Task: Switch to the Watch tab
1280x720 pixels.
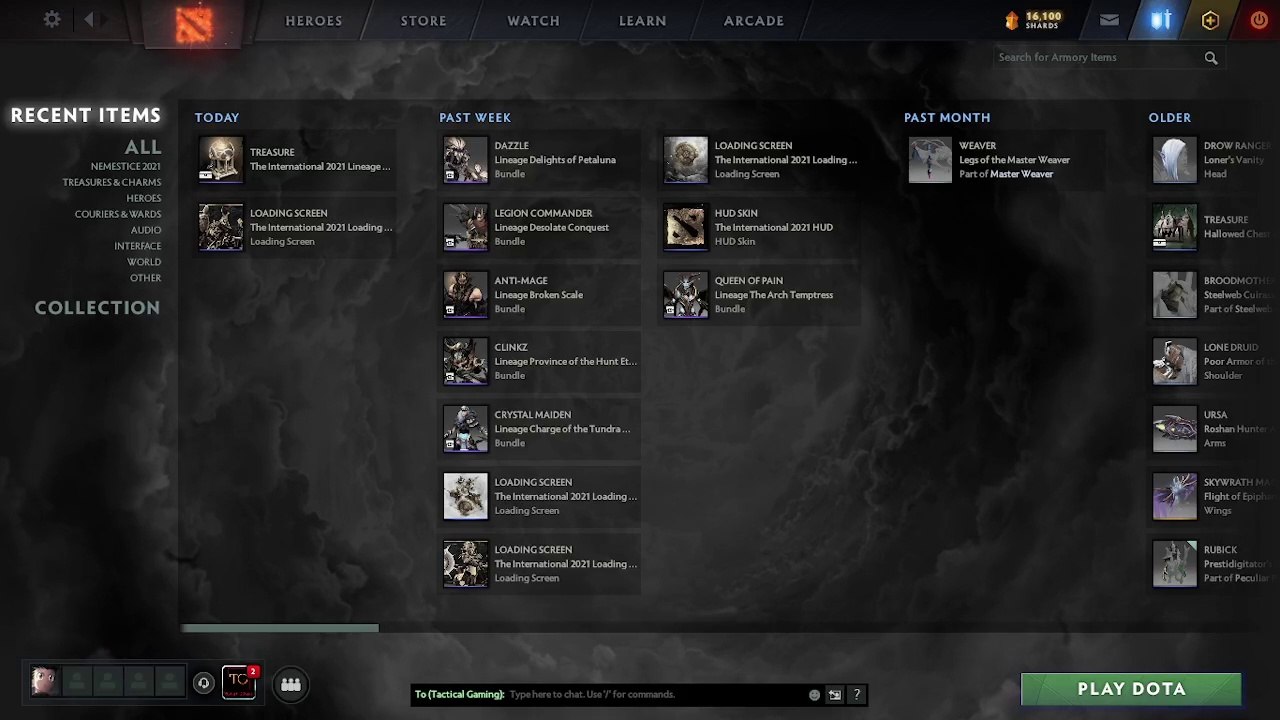Action: [533, 21]
